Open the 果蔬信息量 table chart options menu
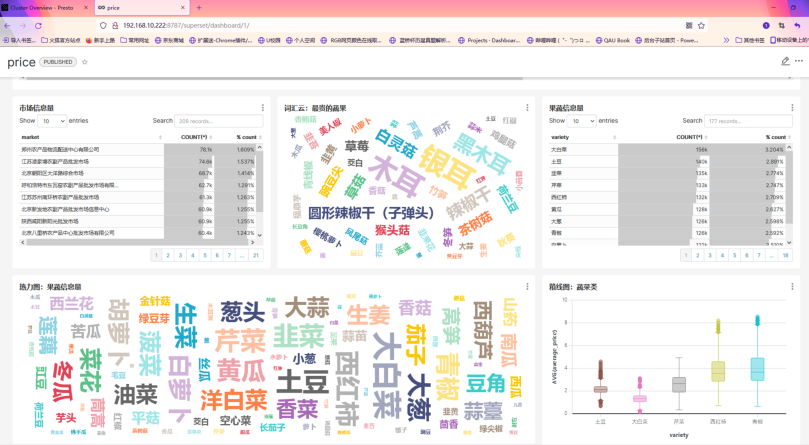The height and width of the screenshot is (445, 809). [x=793, y=107]
